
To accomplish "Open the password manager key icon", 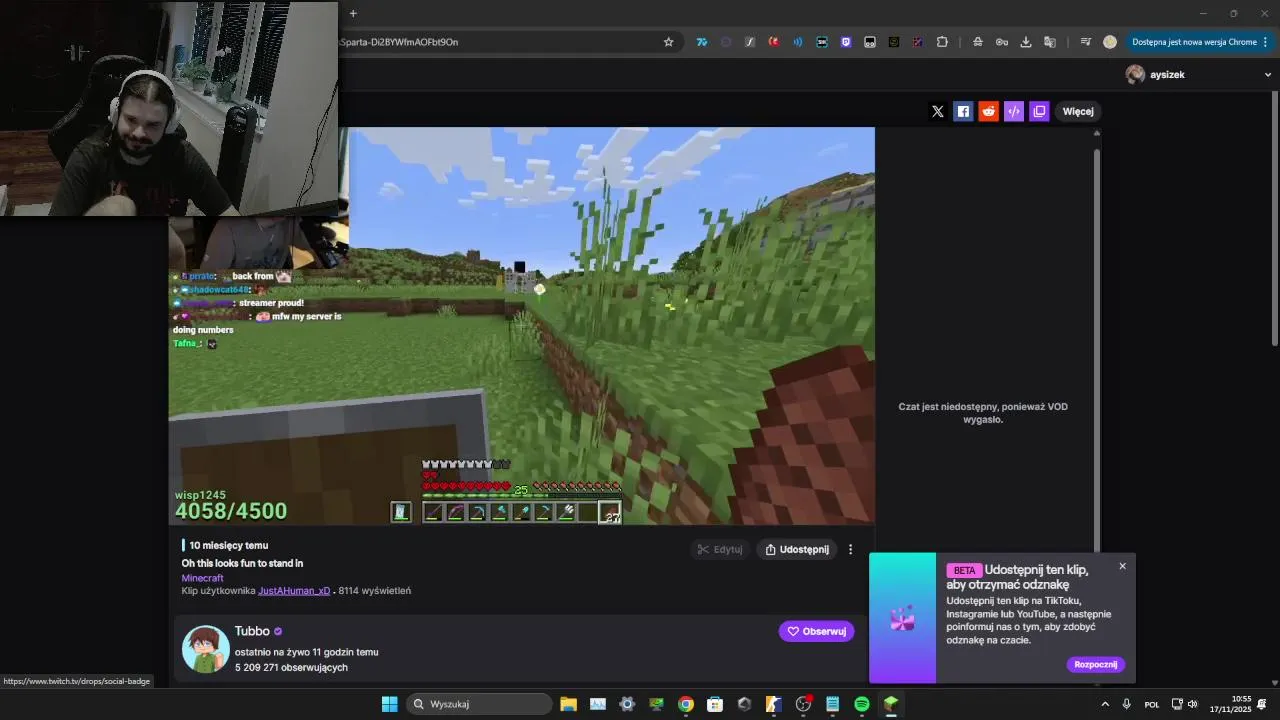I will coord(1001,42).
